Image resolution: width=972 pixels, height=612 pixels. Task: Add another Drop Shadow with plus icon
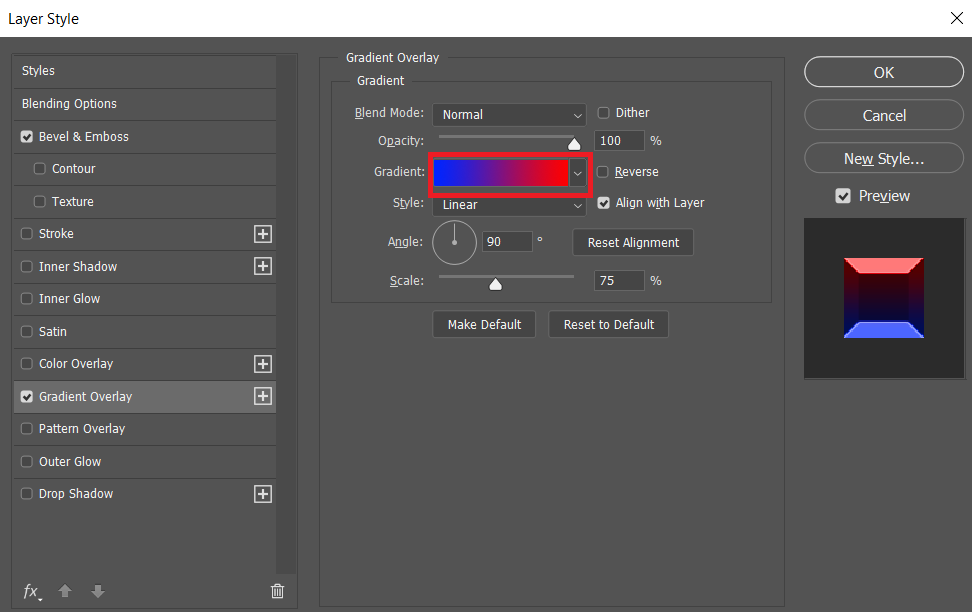263,494
